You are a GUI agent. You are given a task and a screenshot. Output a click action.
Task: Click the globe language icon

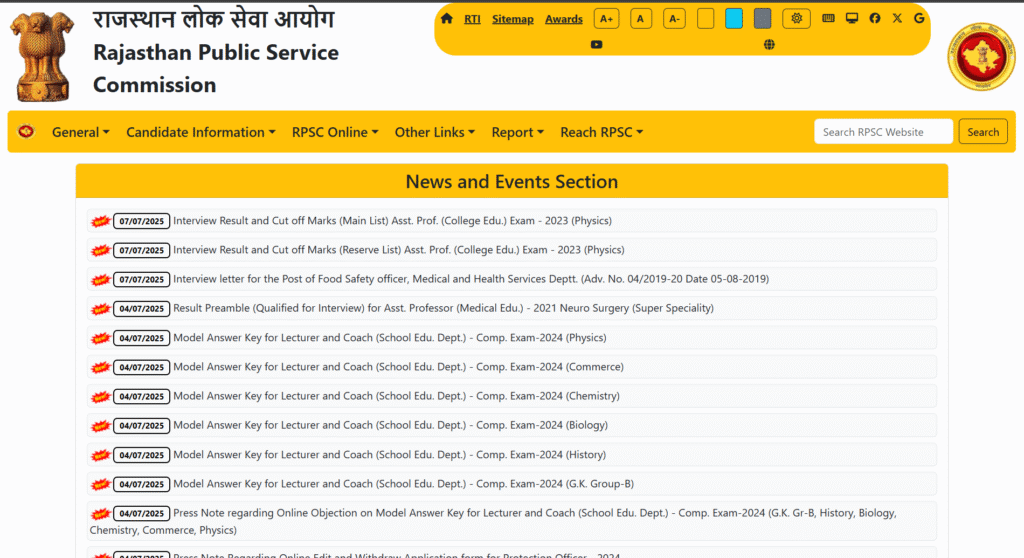click(769, 44)
